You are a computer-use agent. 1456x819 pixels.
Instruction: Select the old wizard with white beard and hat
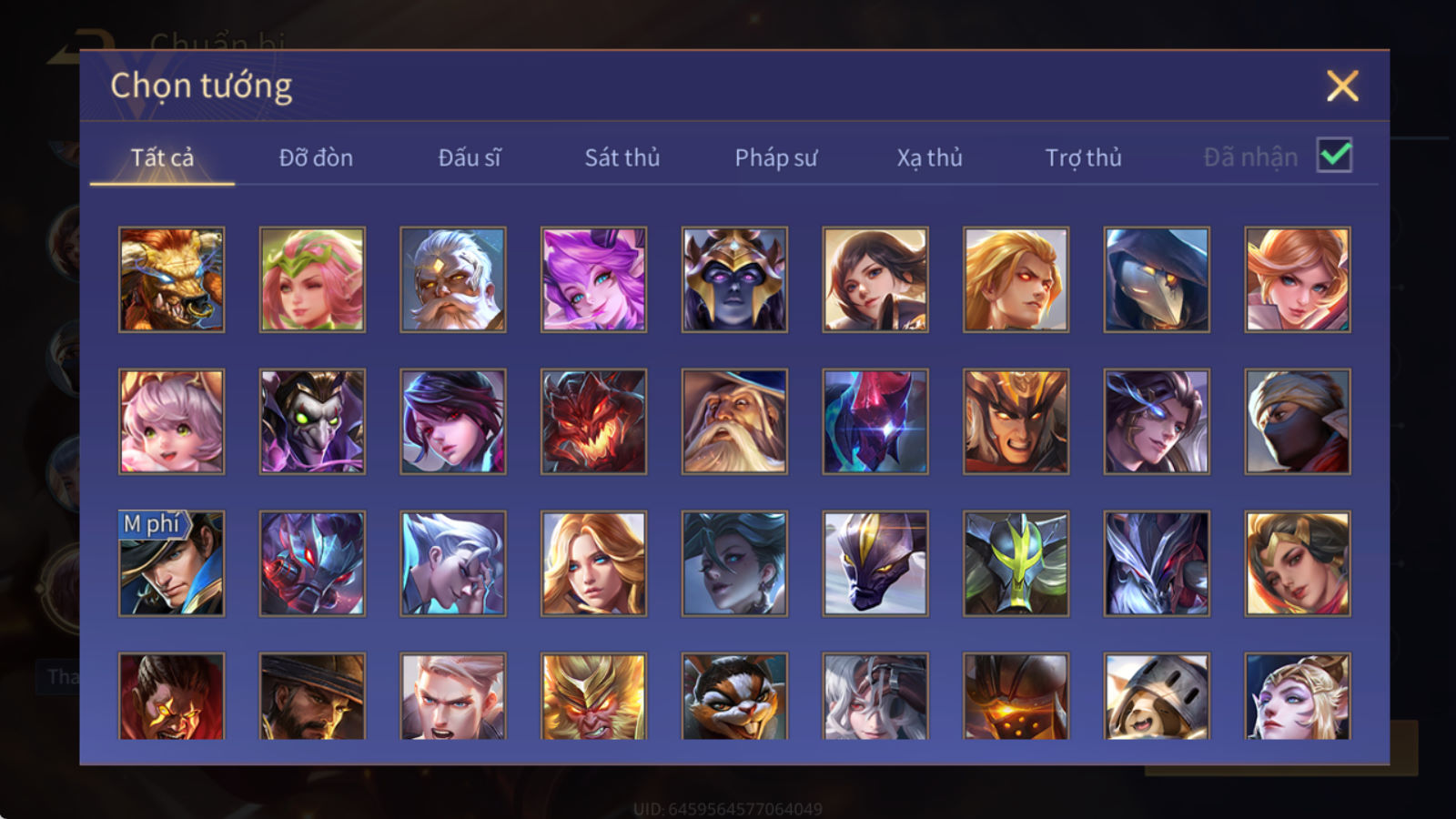[x=734, y=421]
